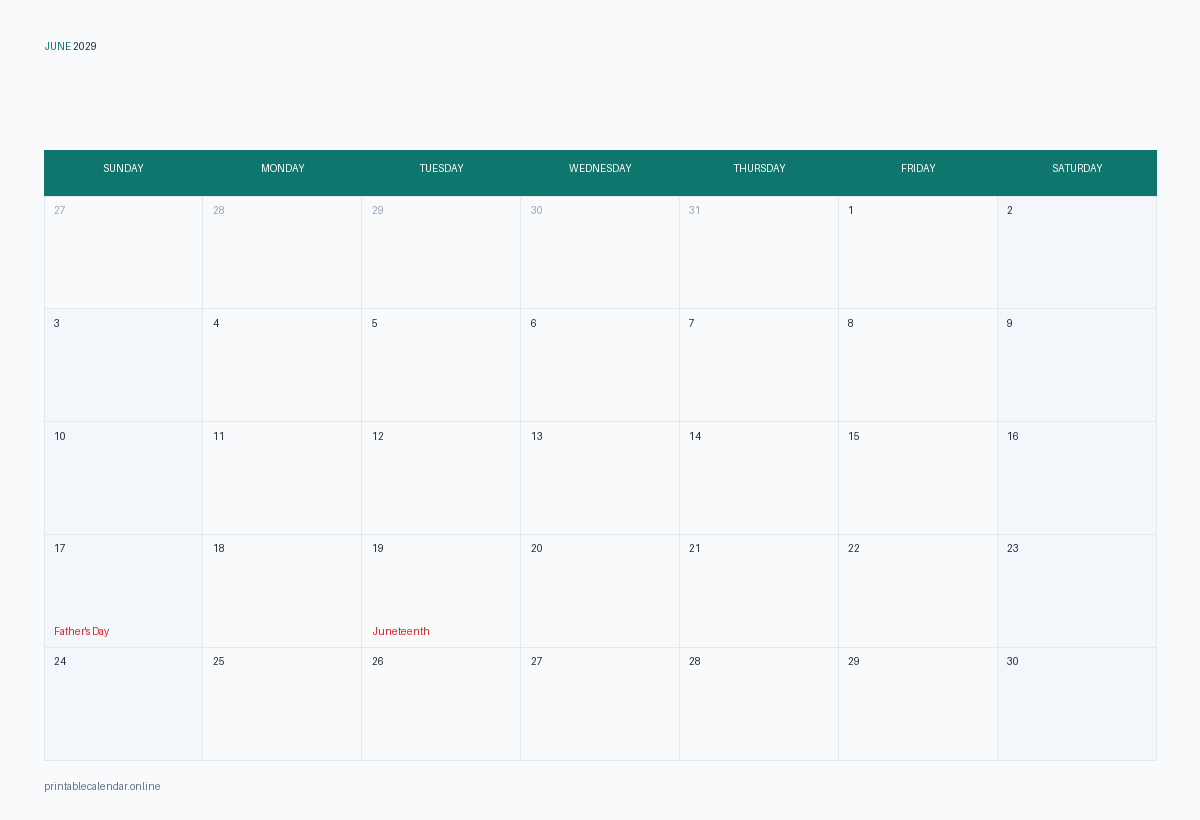The image size is (1200, 820).
Task: Select the black date 30 on Saturday
Action: (1013, 661)
